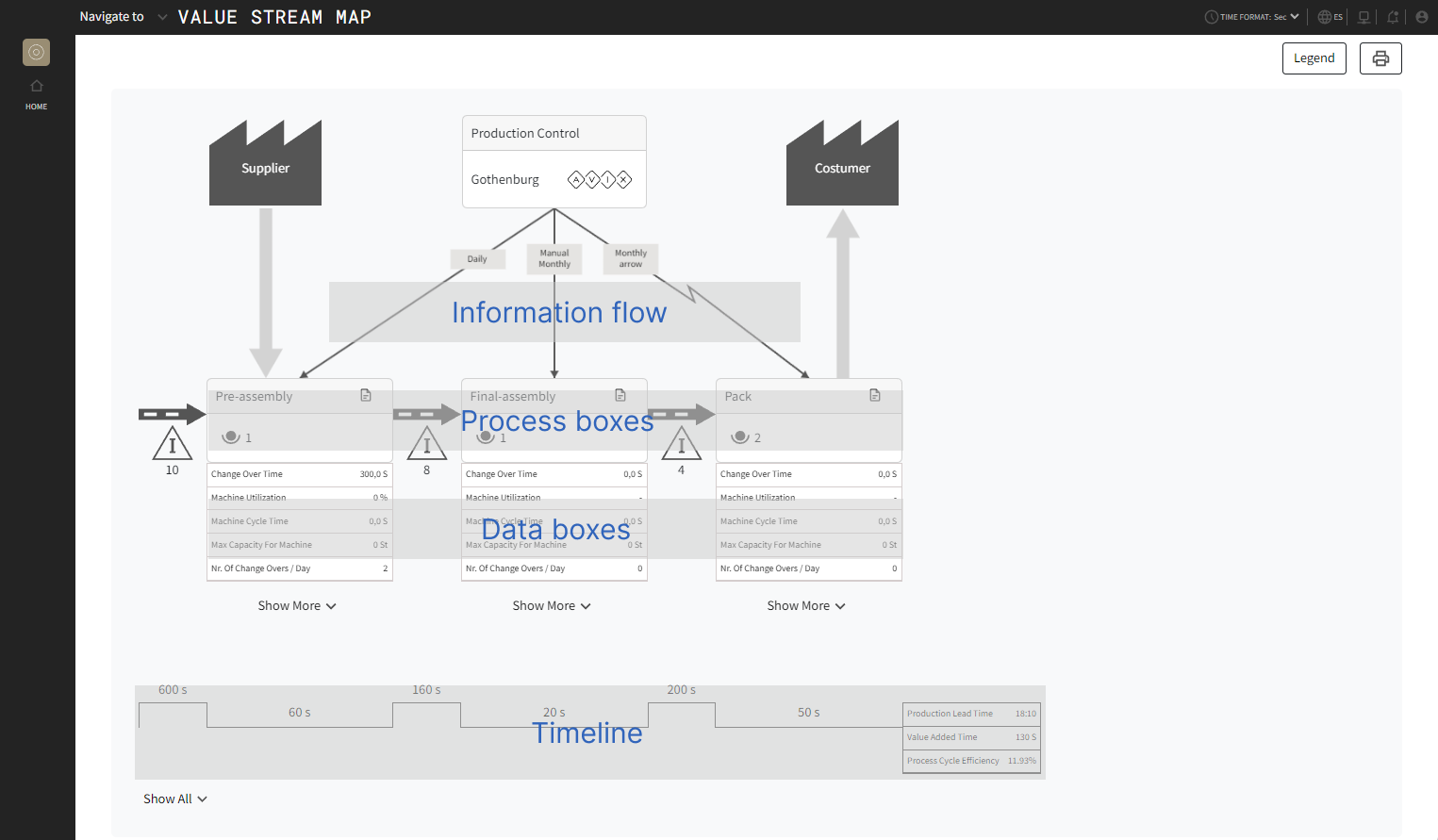Select the Supplier factory symbol
Viewport: 1438px width, 840px height.
pos(265,163)
